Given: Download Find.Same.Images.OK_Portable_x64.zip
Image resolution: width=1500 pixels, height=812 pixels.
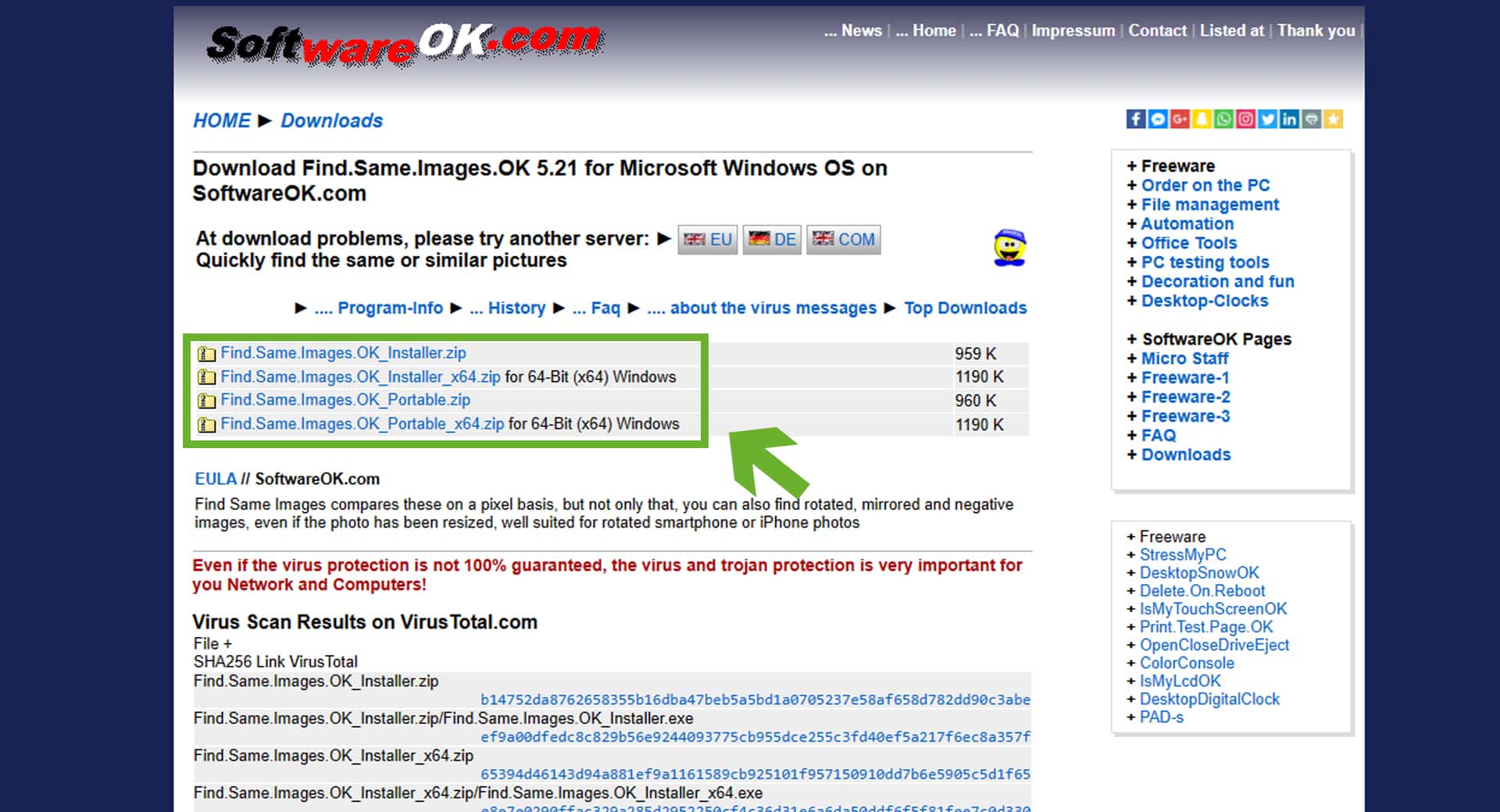Looking at the screenshot, I should pos(362,424).
